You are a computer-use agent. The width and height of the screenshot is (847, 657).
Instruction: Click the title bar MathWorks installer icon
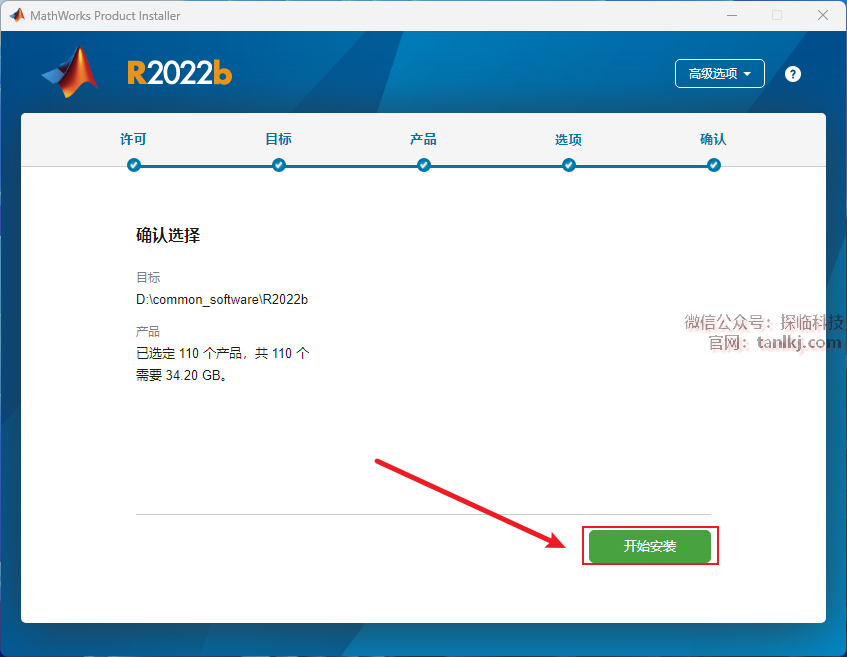(x=17, y=15)
